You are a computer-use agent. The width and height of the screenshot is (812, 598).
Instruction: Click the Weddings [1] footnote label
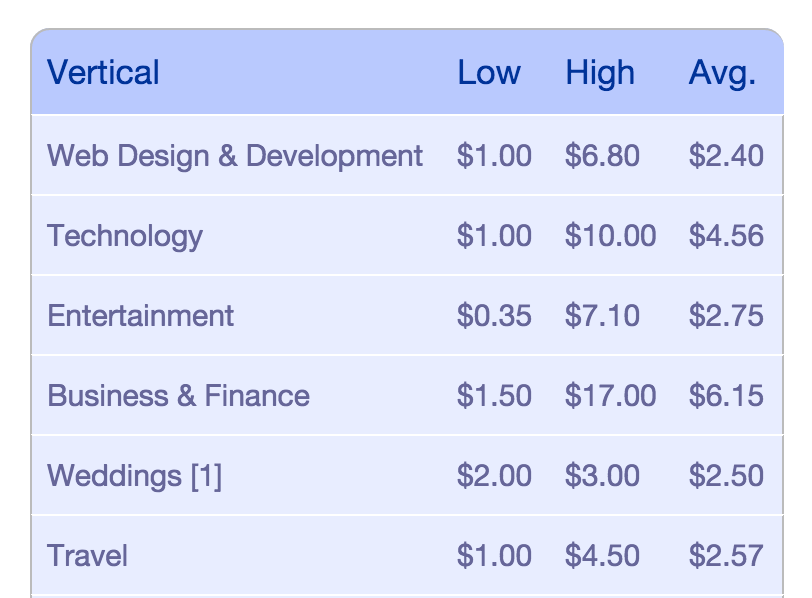tap(135, 476)
